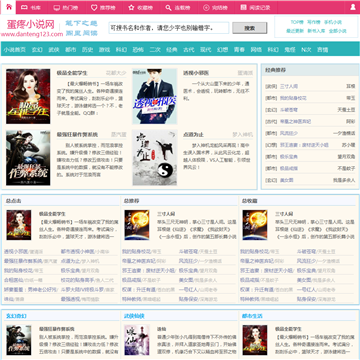Visit the 蛋疼小说网 site logo
360x360 pixels.
31,24
